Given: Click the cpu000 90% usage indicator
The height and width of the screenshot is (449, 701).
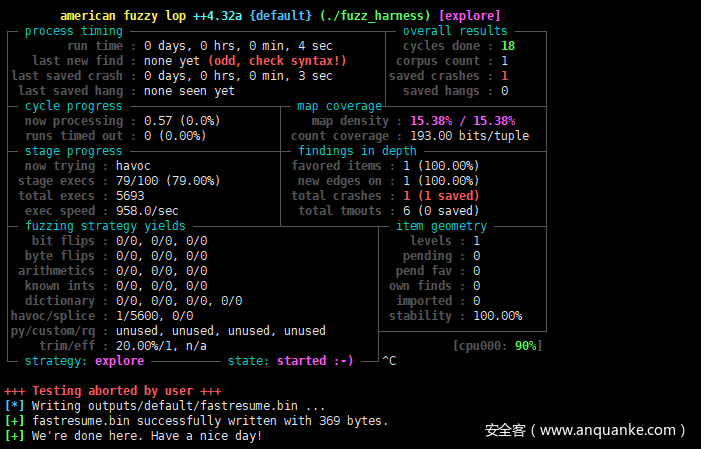Looking at the screenshot, I should (498, 346).
